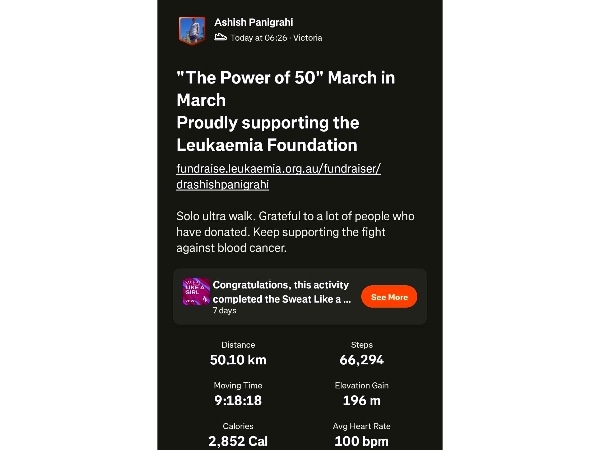Click the Avg Heart Rate 100 bpm stat
Image resolution: width=600 pixels, height=450 pixels.
[361, 434]
